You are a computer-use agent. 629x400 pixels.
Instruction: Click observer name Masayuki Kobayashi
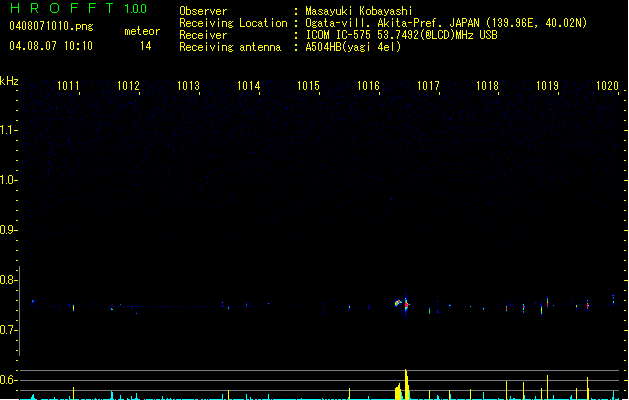[359, 11]
